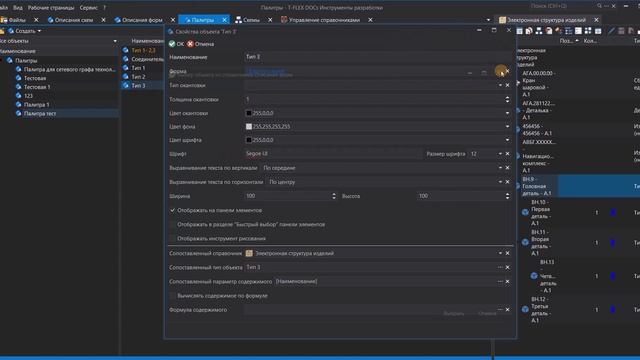
Task: Open the Вид menu
Action: coord(18,7)
